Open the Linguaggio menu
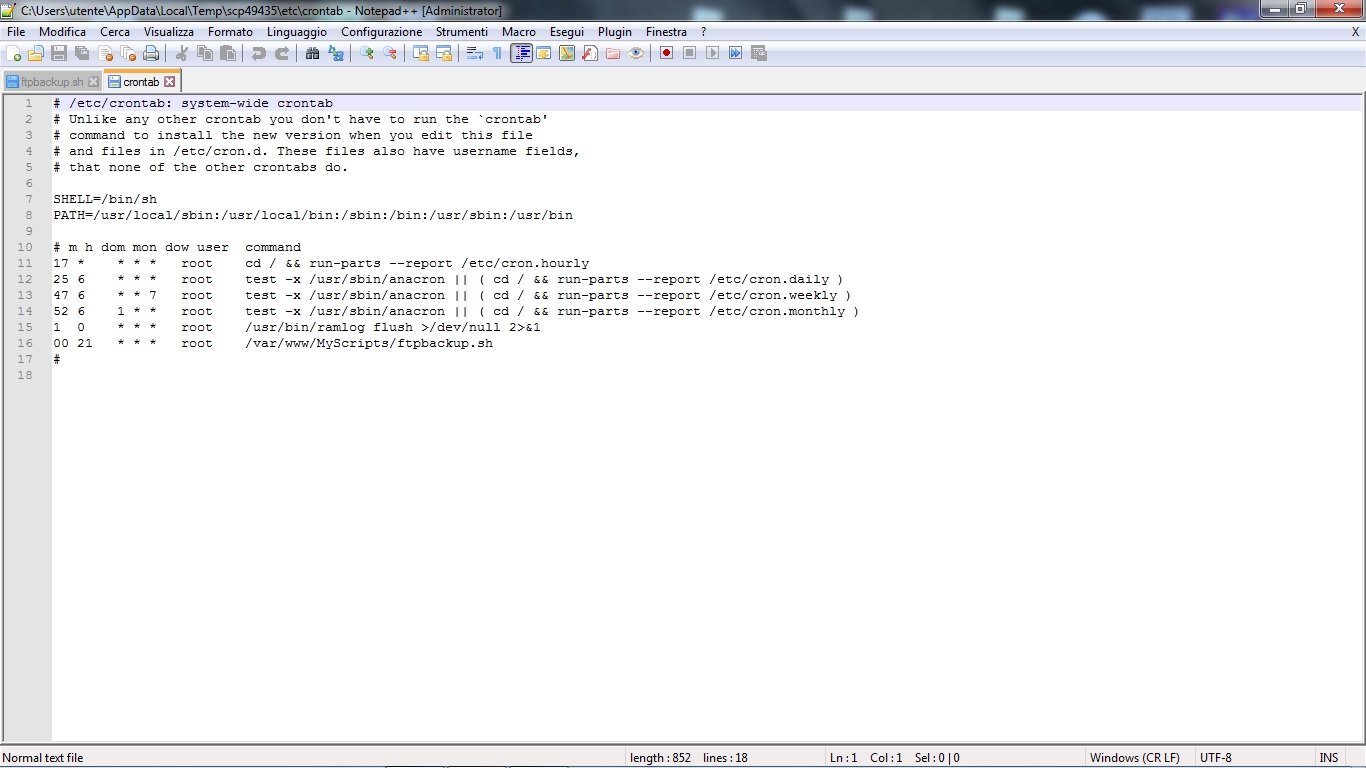This screenshot has height=768, width=1366. pyautogui.click(x=297, y=32)
